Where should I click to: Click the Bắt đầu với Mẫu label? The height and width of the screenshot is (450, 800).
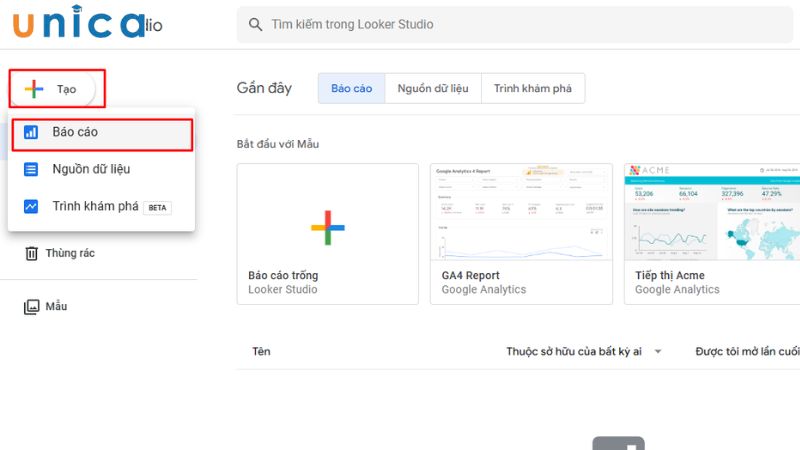point(278,144)
